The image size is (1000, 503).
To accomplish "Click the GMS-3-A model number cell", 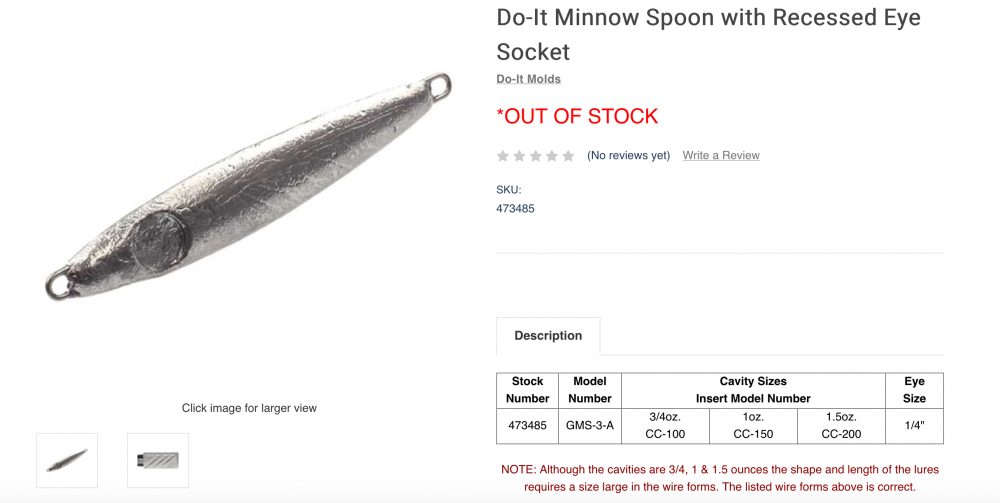I will point(590,426).
